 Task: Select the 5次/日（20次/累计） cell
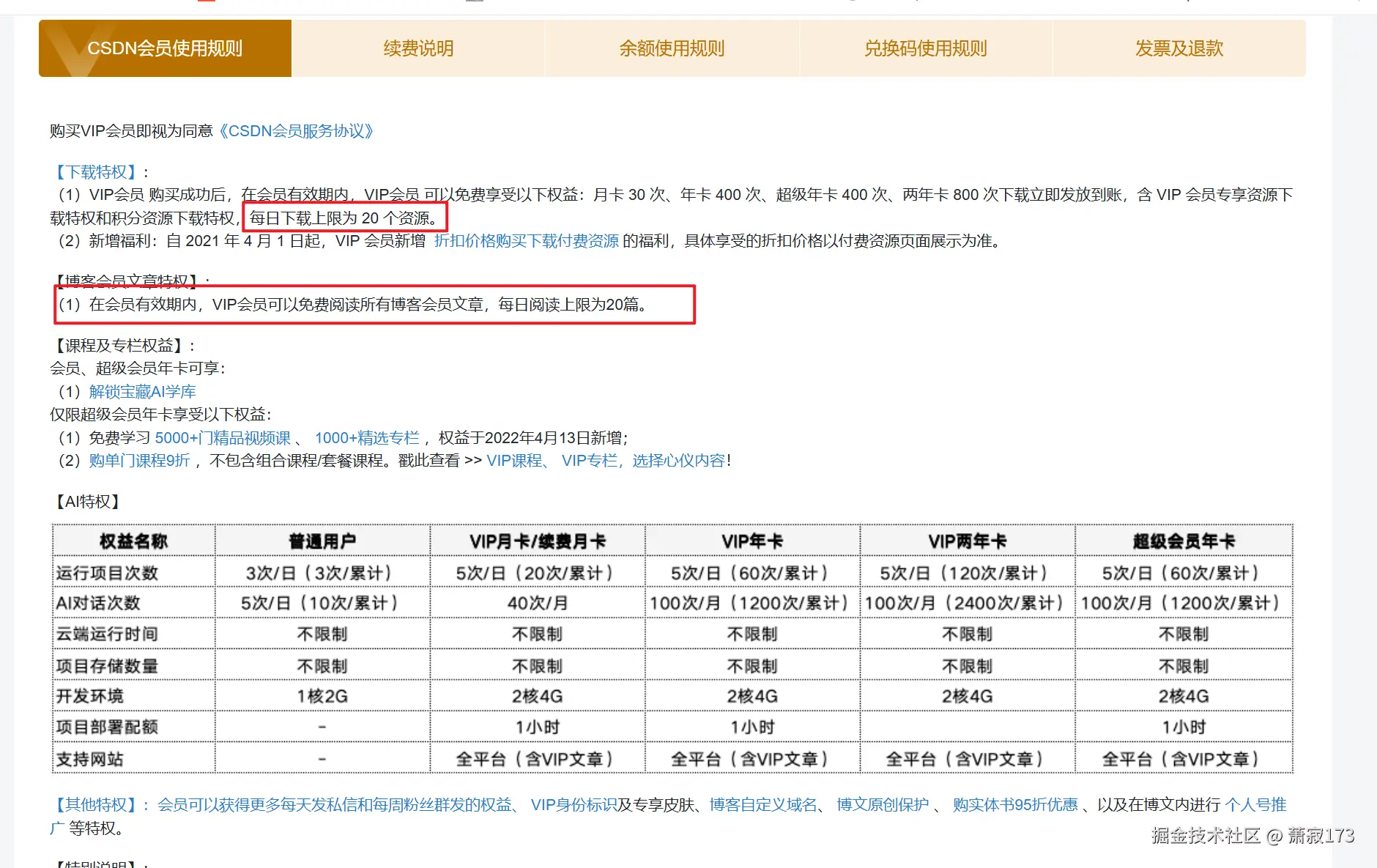tap(538, 573)
